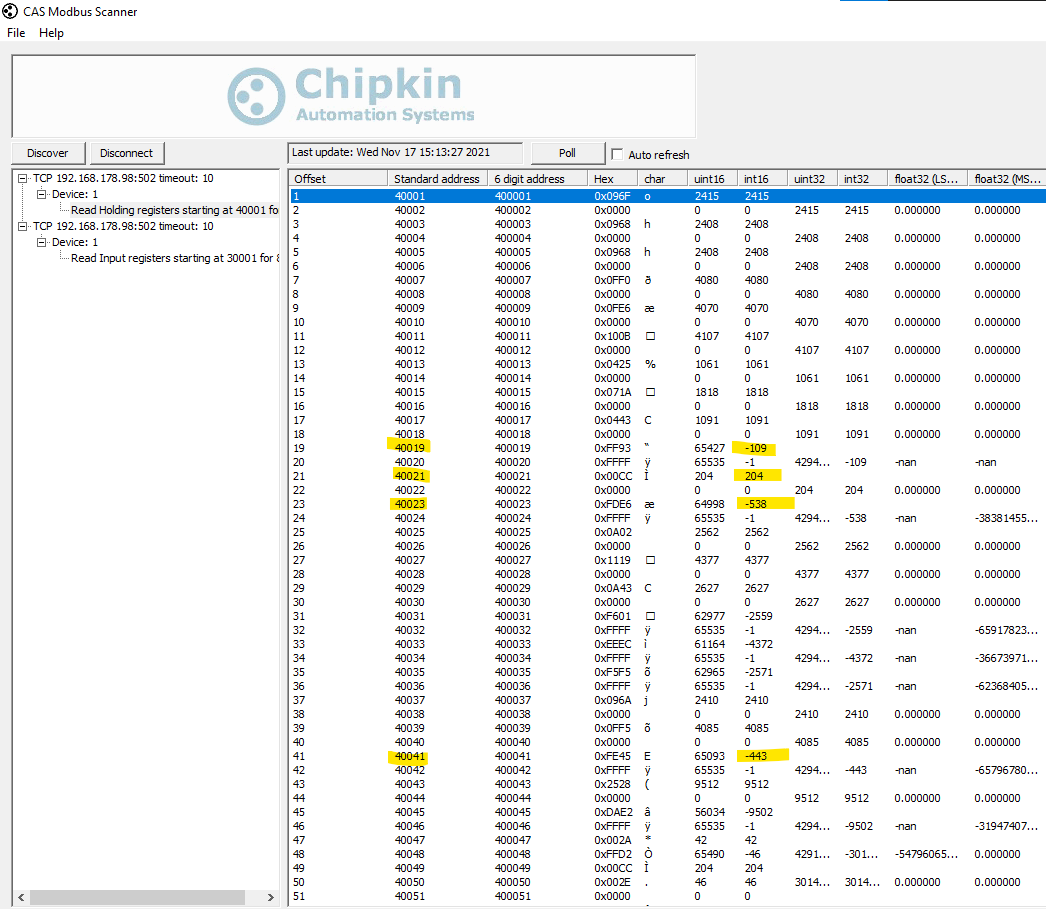The width and height of the screenshot is (1046, 909).
Task: Click 6 digit address cell 400013
Action: point(513,364)
